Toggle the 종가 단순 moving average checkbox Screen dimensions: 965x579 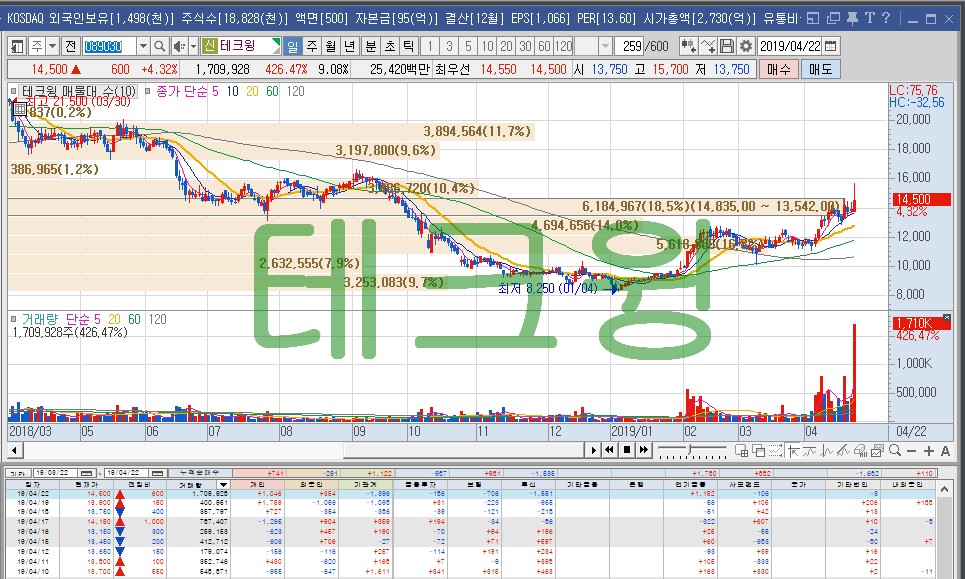tap(147, 91)
